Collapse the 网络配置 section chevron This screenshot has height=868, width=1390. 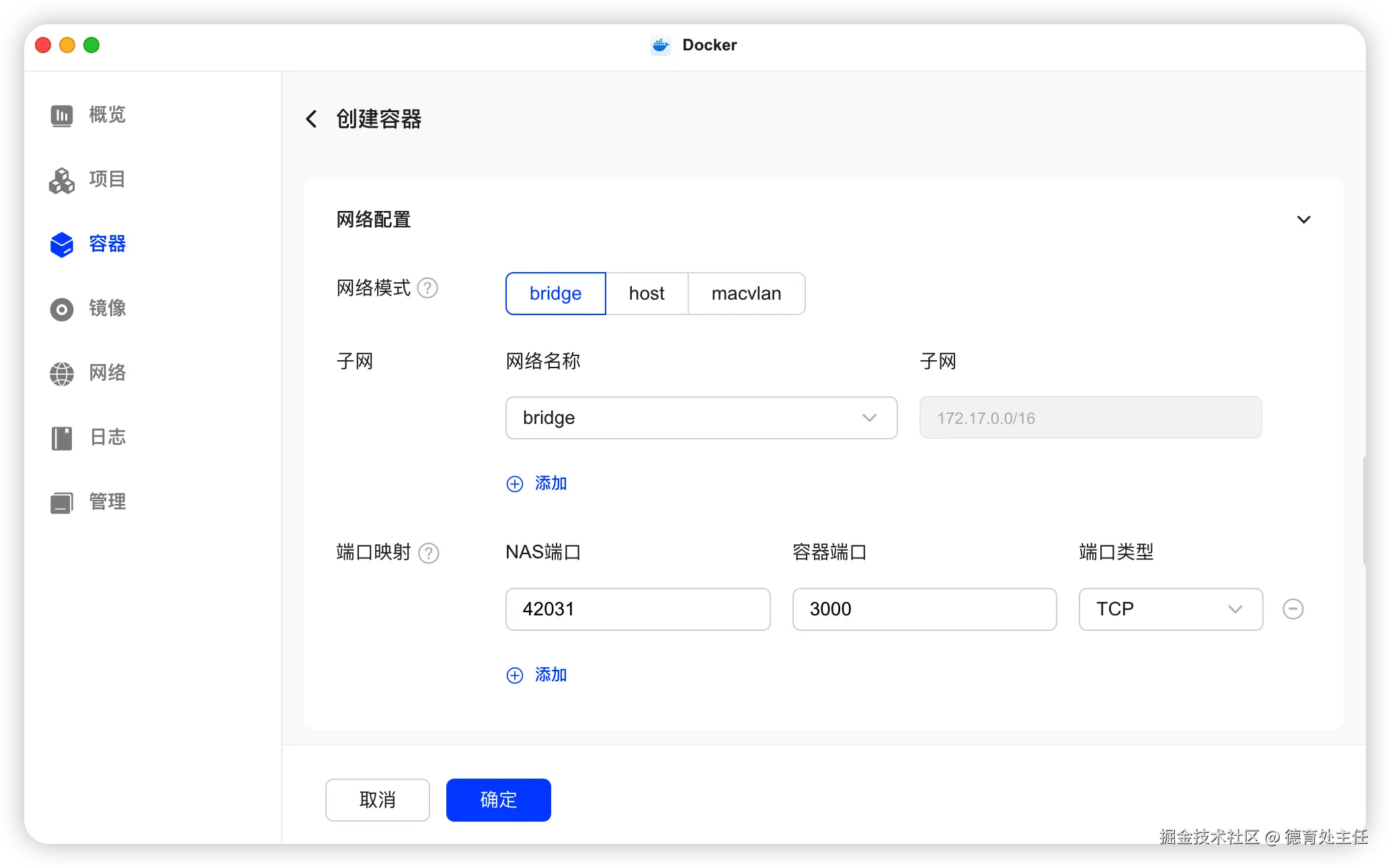1303,220
